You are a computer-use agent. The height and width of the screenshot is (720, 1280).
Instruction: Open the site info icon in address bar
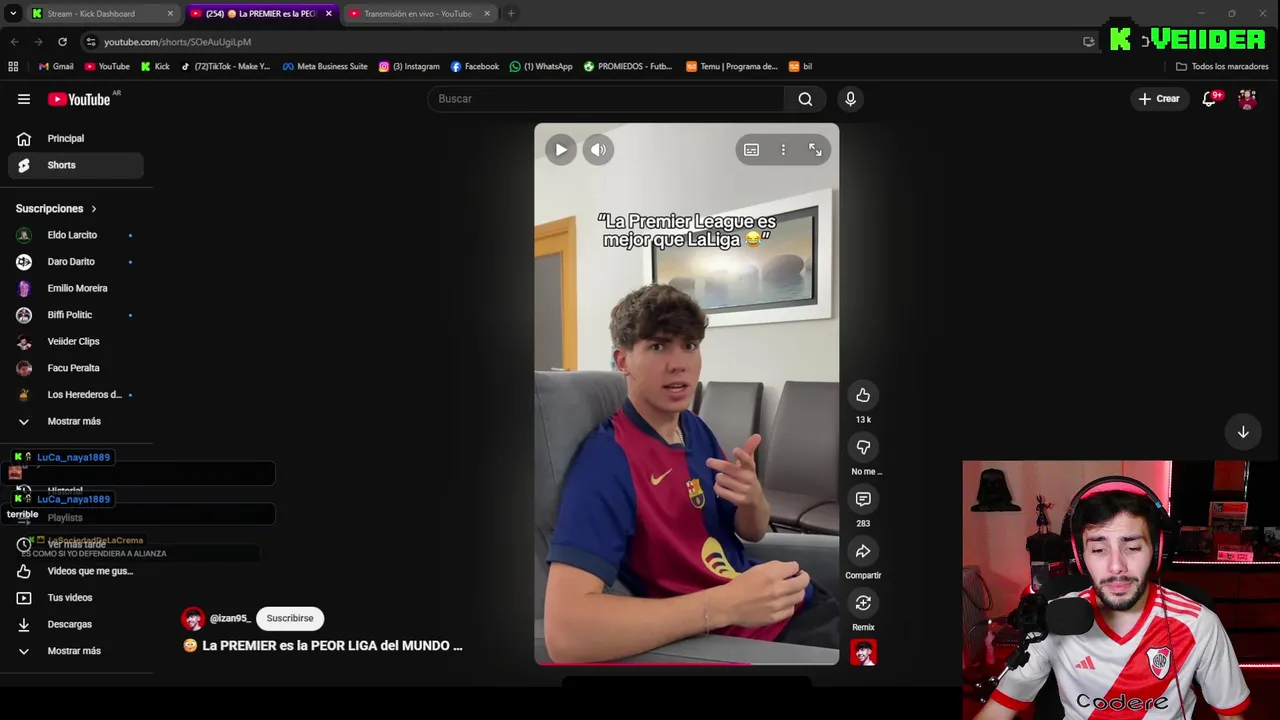91,42
